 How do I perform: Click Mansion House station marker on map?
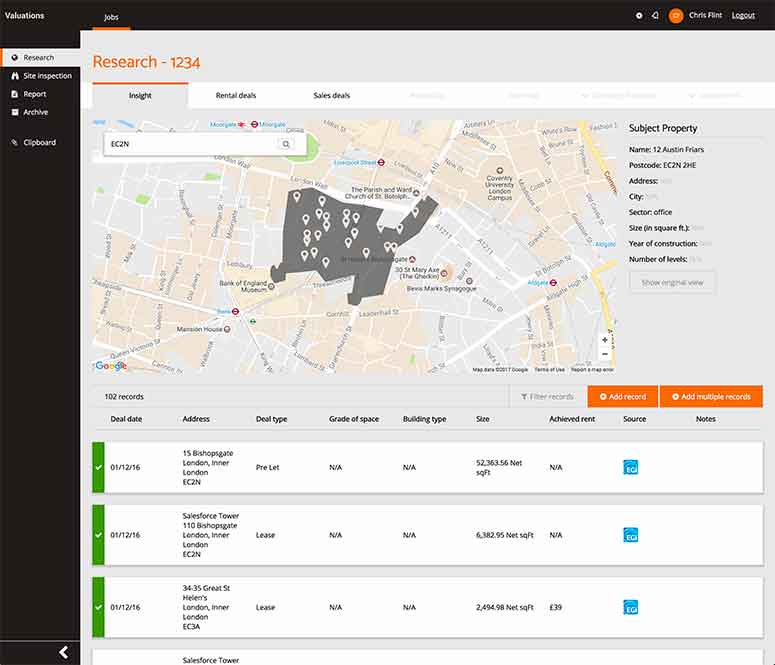[x=227, y=329]
